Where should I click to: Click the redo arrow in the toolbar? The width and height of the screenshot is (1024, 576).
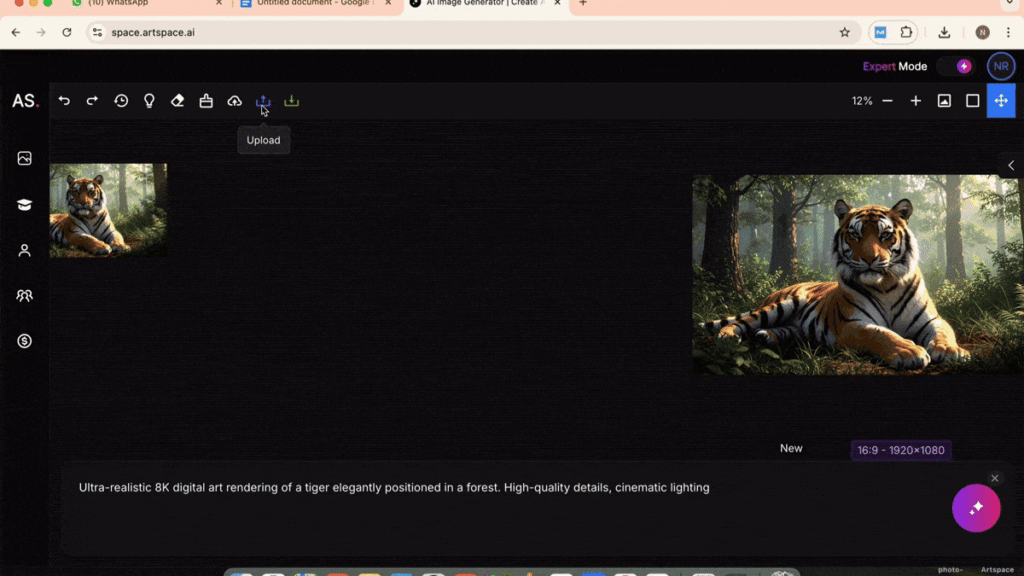pos(92,101)
